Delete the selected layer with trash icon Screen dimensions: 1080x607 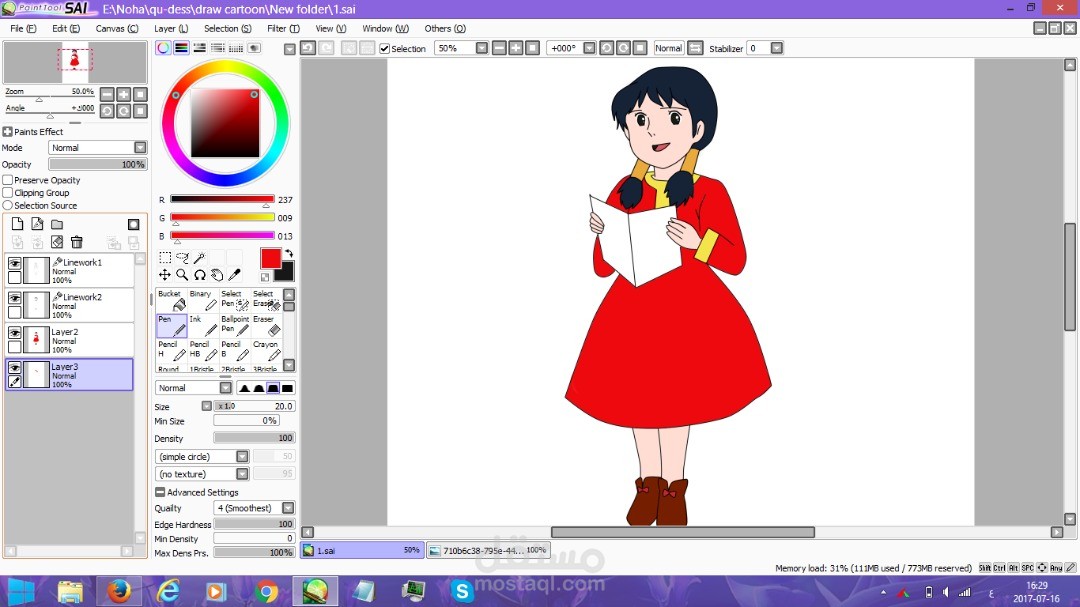pyautogui.click(x=76, y=242)
